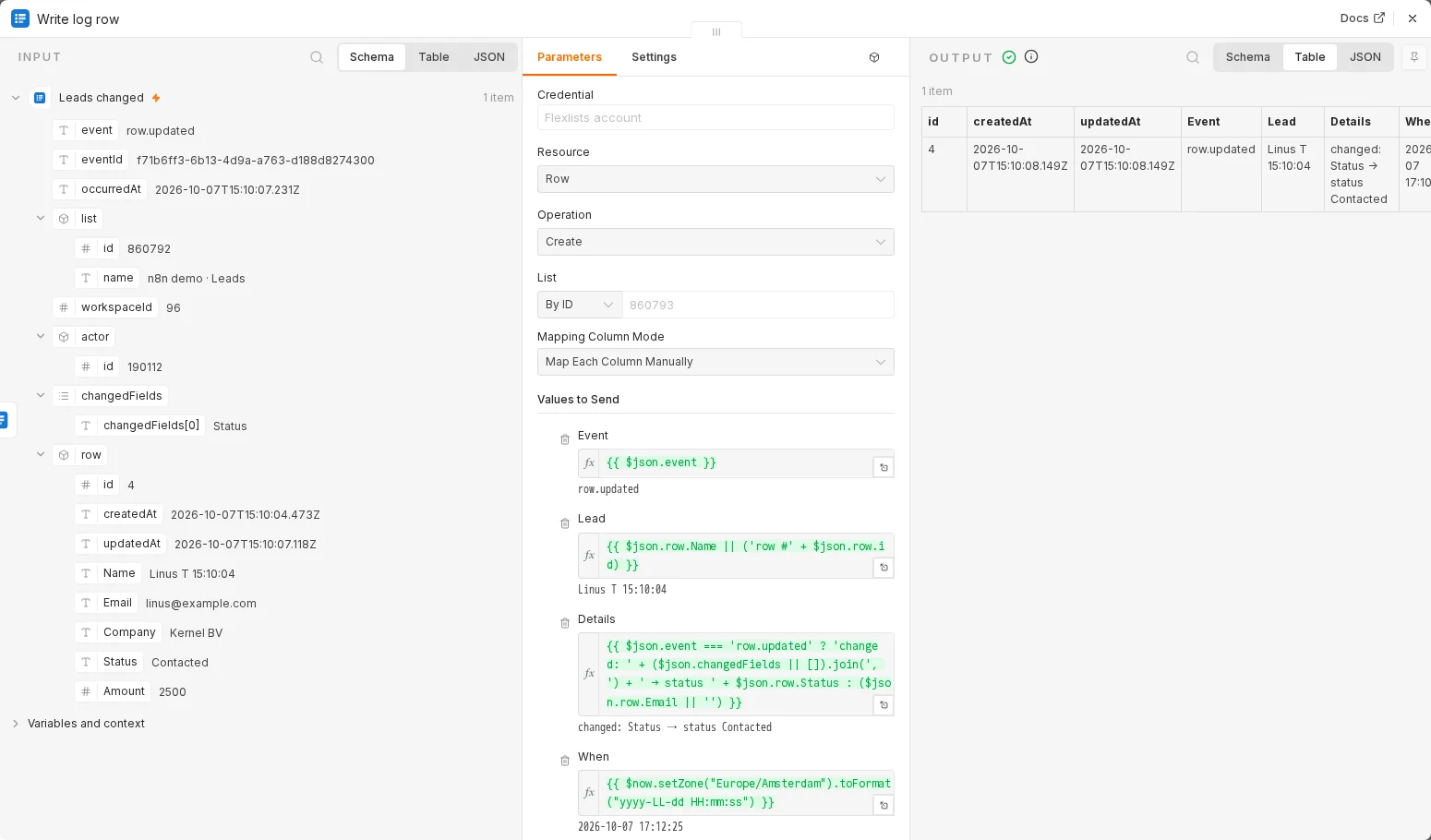This screenshot has height=840, width=1431.
Task: Open Mapping Column Mode dropdown
Action: 715,362
